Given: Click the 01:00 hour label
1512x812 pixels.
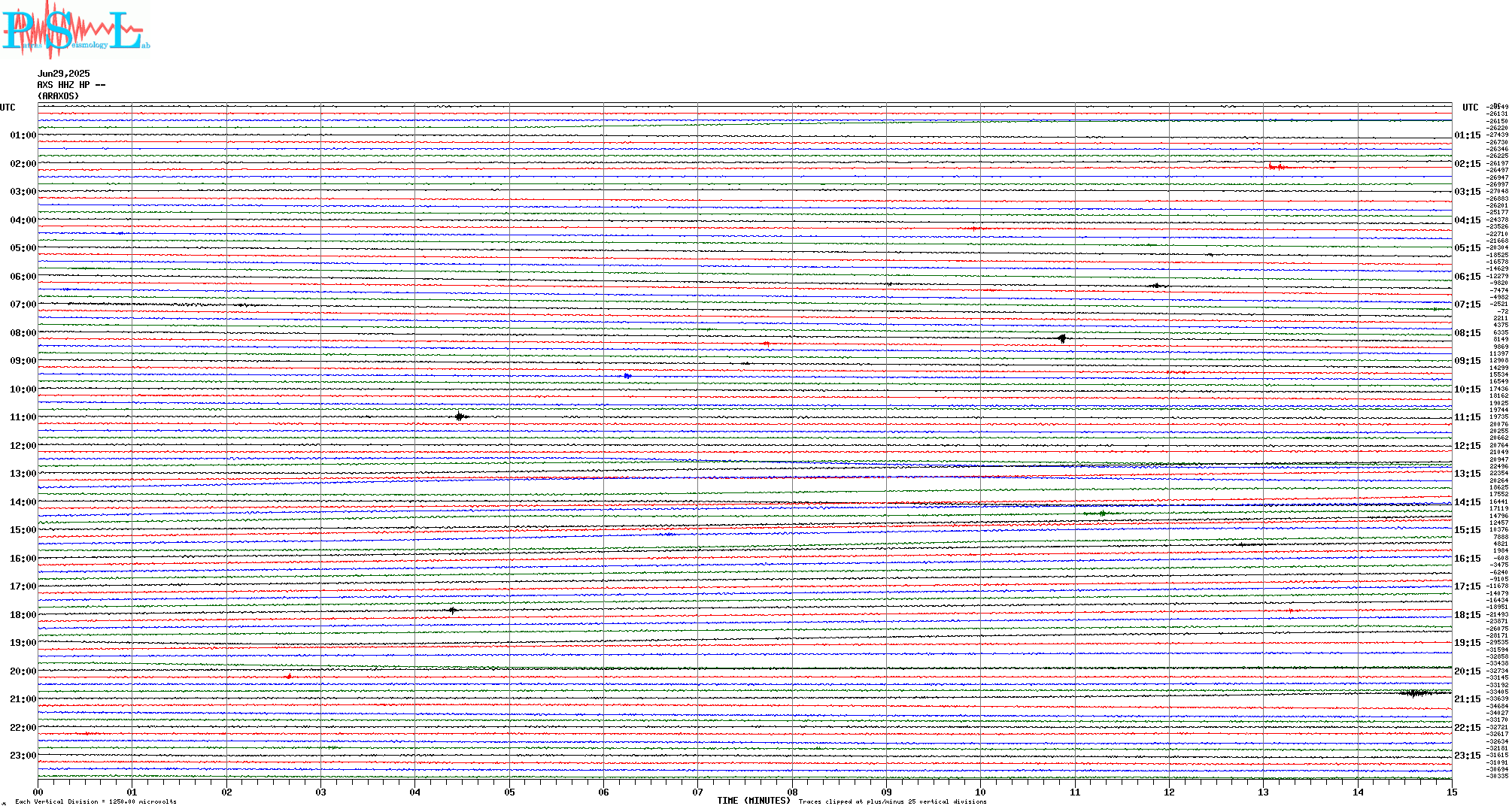Looking at the screenshot, I should (23, 135).
